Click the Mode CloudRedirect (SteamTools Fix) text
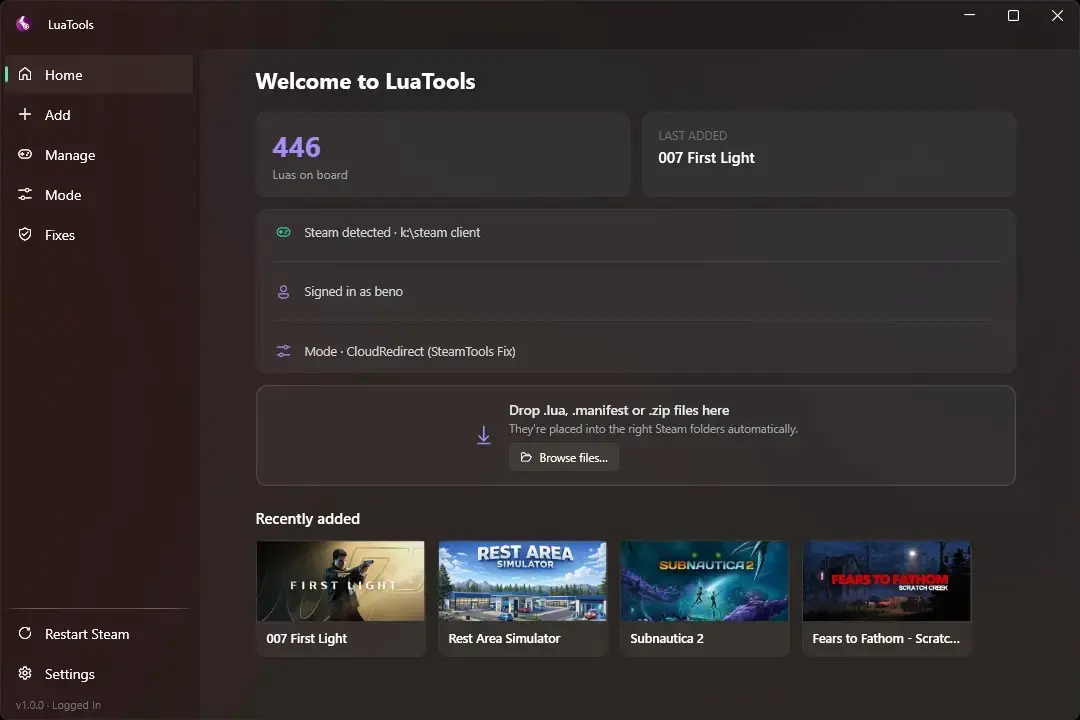 tap(410, 351)
